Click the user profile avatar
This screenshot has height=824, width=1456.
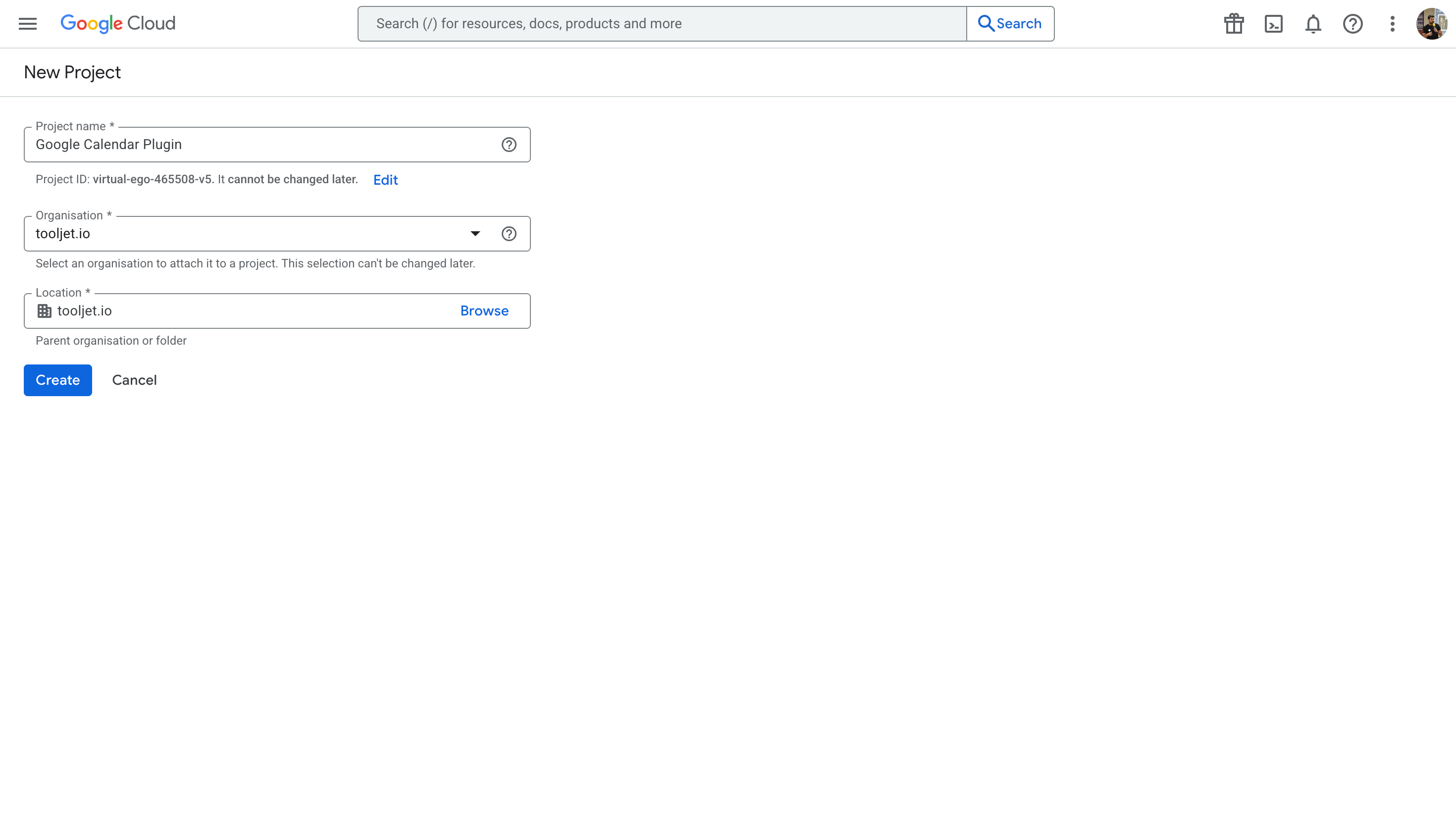tap(1431, 24)
